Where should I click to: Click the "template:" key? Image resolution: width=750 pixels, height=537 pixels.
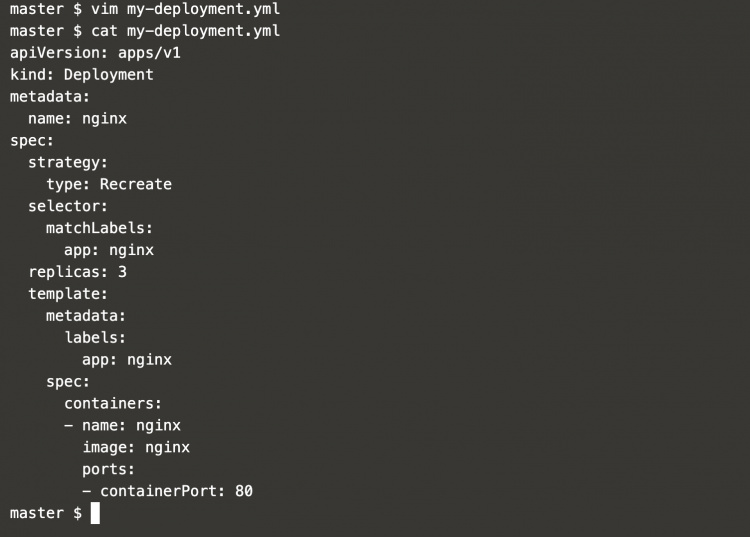(x=68, y=294)
